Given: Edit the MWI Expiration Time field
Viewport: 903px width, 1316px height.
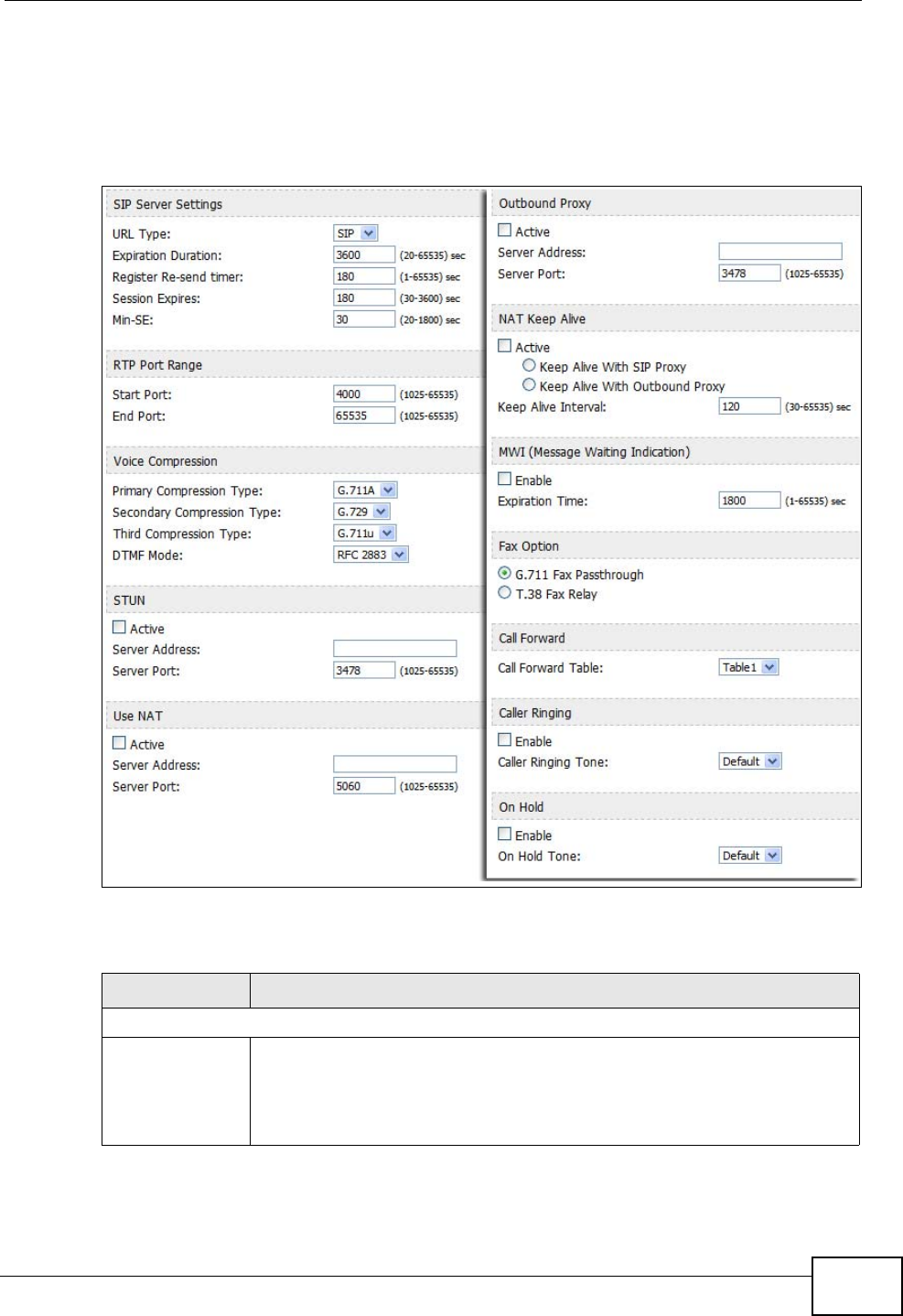Looking at the screenshot, I should (x=749, y=501).
